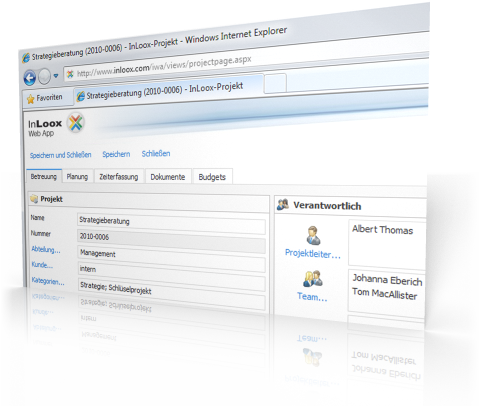The image size is (480, 406).
Task: Click the Projekt panel folder icon
Action: click(34, 199)
